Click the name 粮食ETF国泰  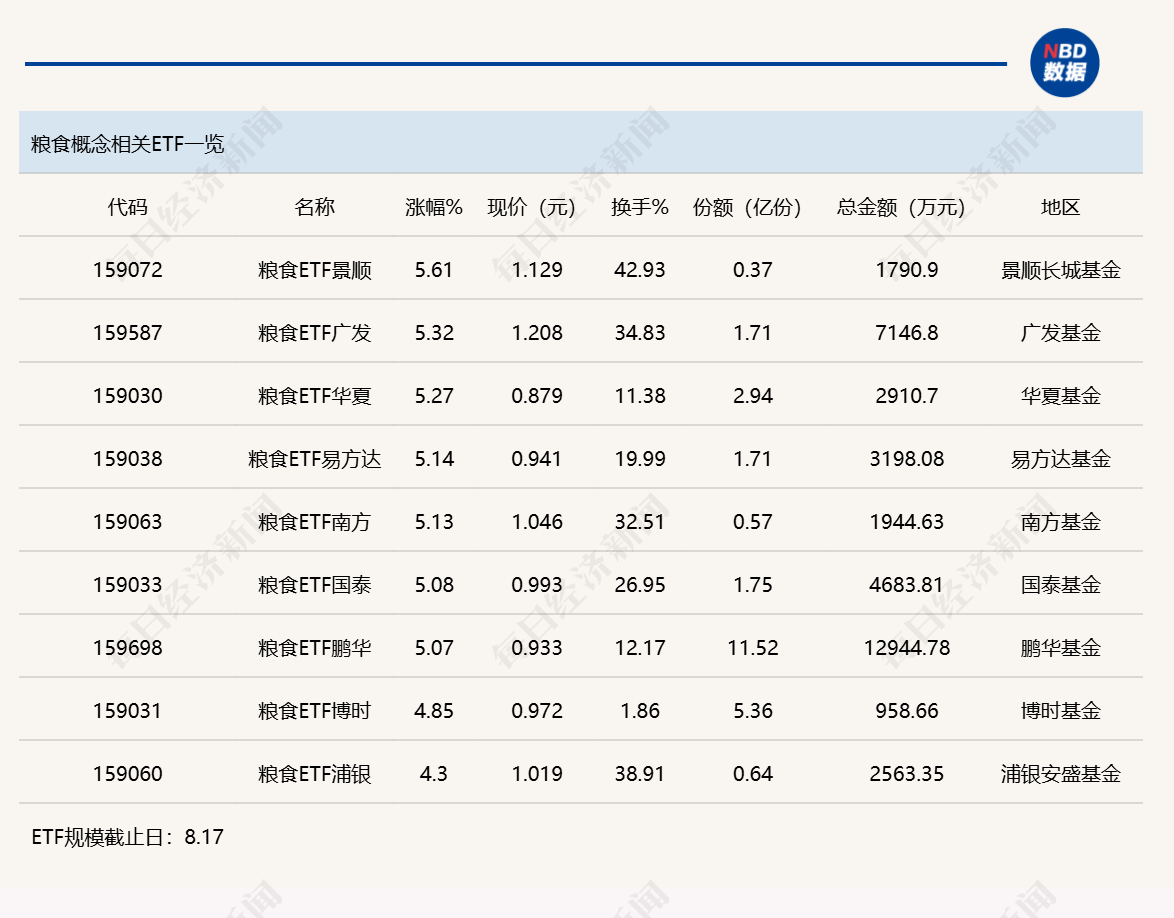coord(314,584)
